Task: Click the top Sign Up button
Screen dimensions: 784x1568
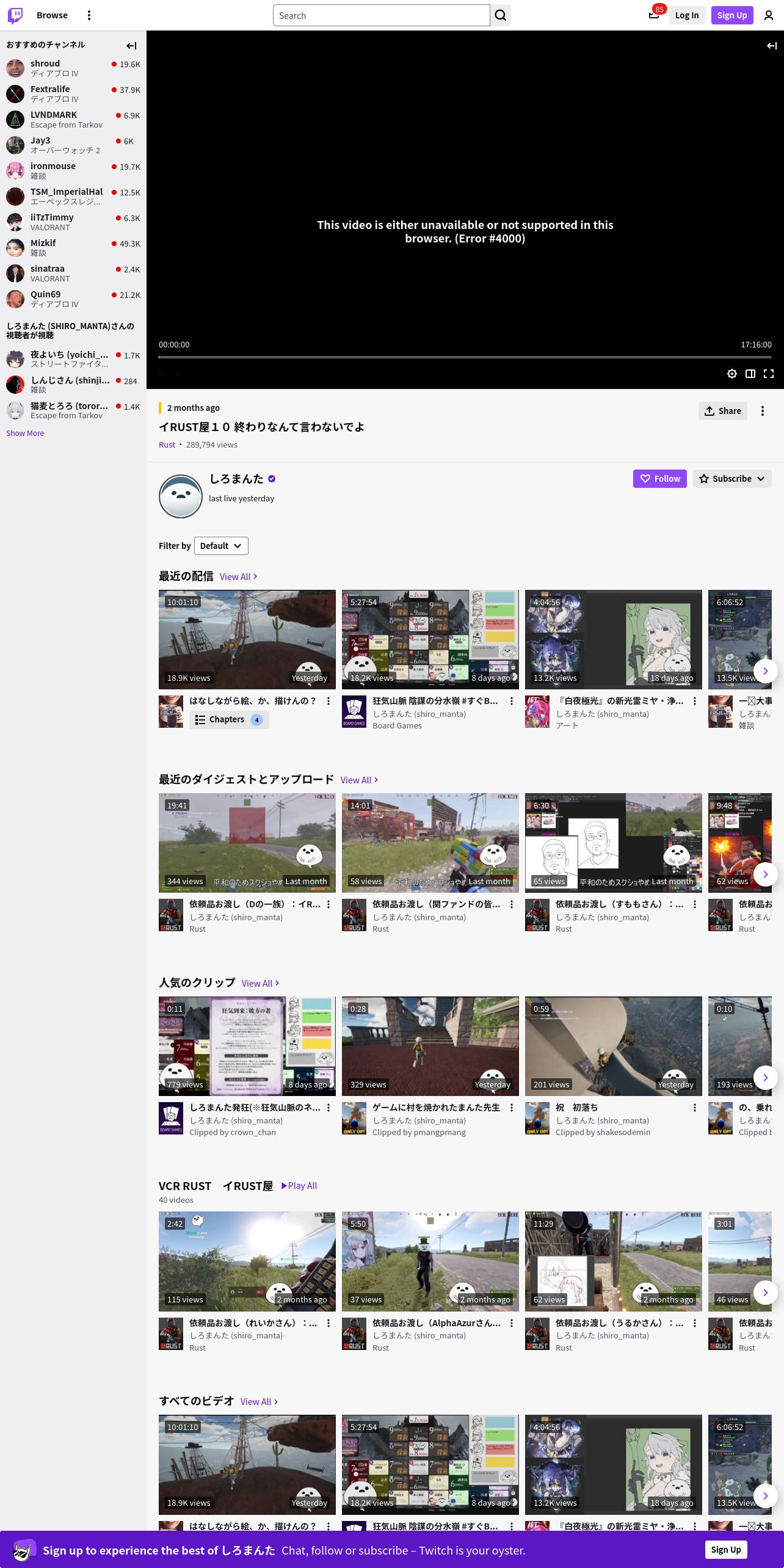Action: pos(732,15)
